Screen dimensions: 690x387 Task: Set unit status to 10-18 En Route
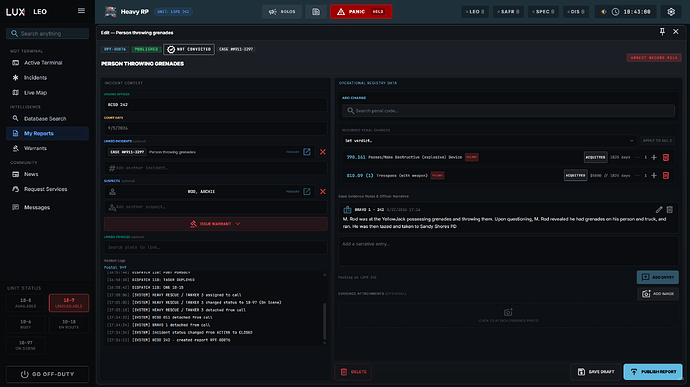69,324
